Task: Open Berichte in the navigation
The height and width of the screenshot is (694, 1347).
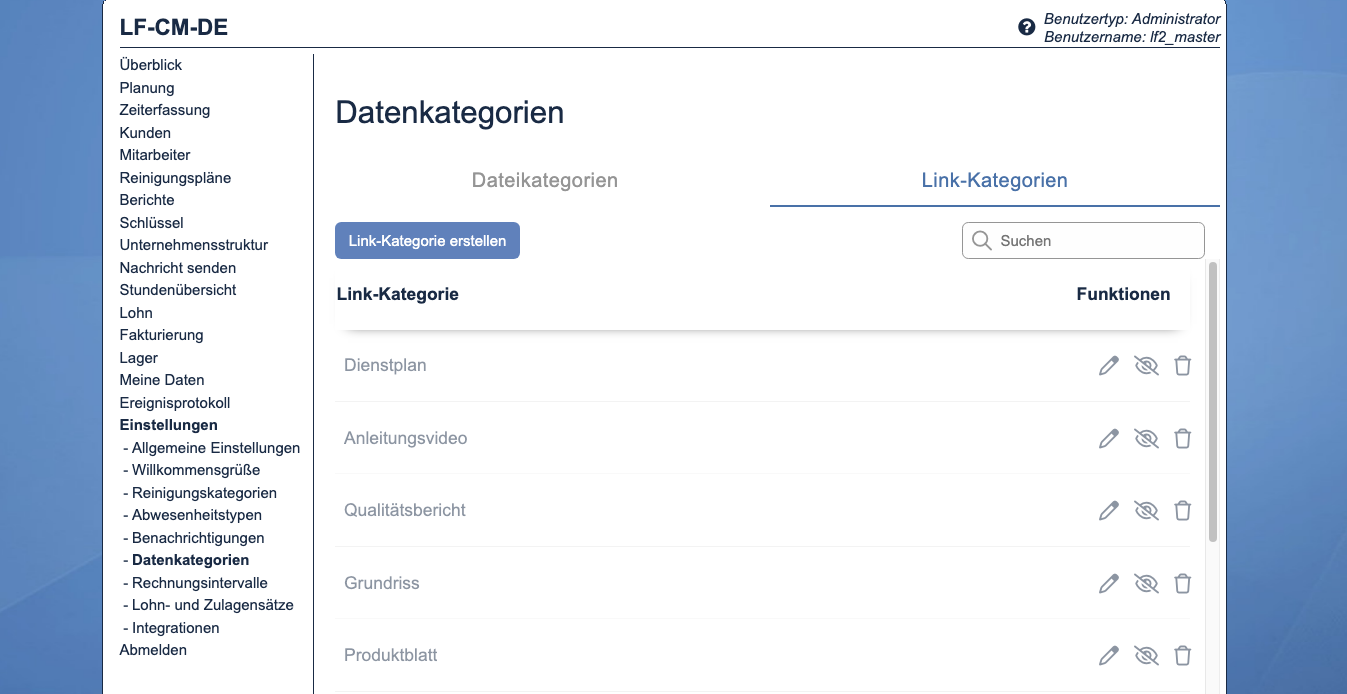Action: click(x=147, y=200)
